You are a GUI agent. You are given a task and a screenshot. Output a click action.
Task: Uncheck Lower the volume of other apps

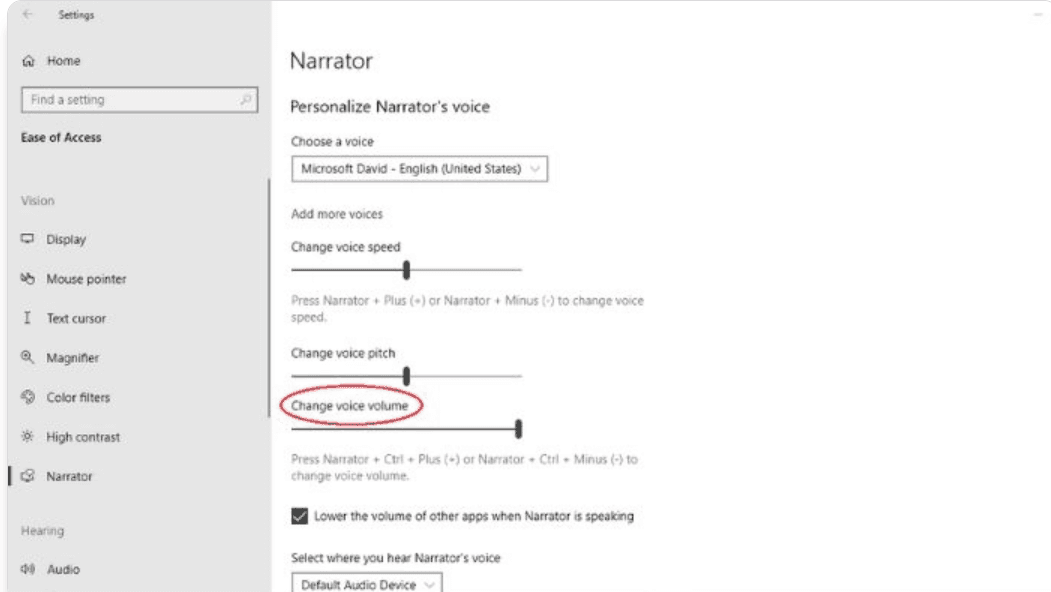pyautogui.click(x=300, y=516)
